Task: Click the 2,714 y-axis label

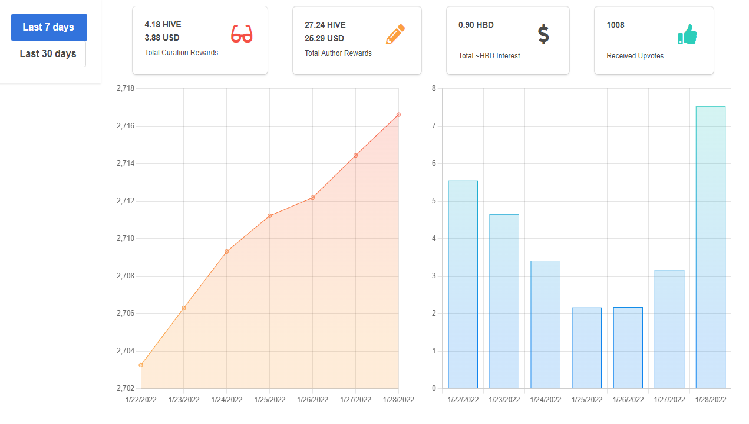Action: tap(125, 163)
